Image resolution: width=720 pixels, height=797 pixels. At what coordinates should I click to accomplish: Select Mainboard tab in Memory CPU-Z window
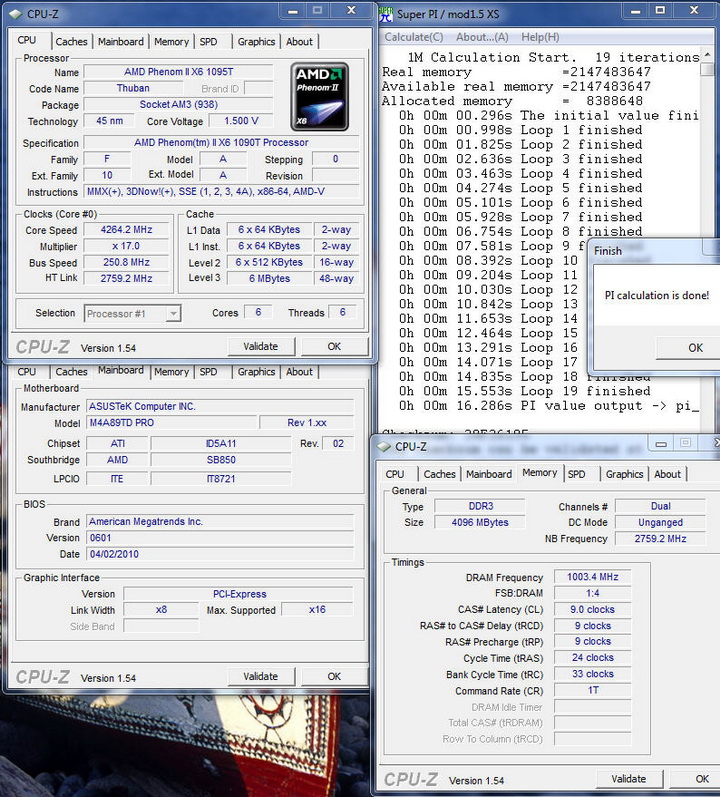[489, 474]
